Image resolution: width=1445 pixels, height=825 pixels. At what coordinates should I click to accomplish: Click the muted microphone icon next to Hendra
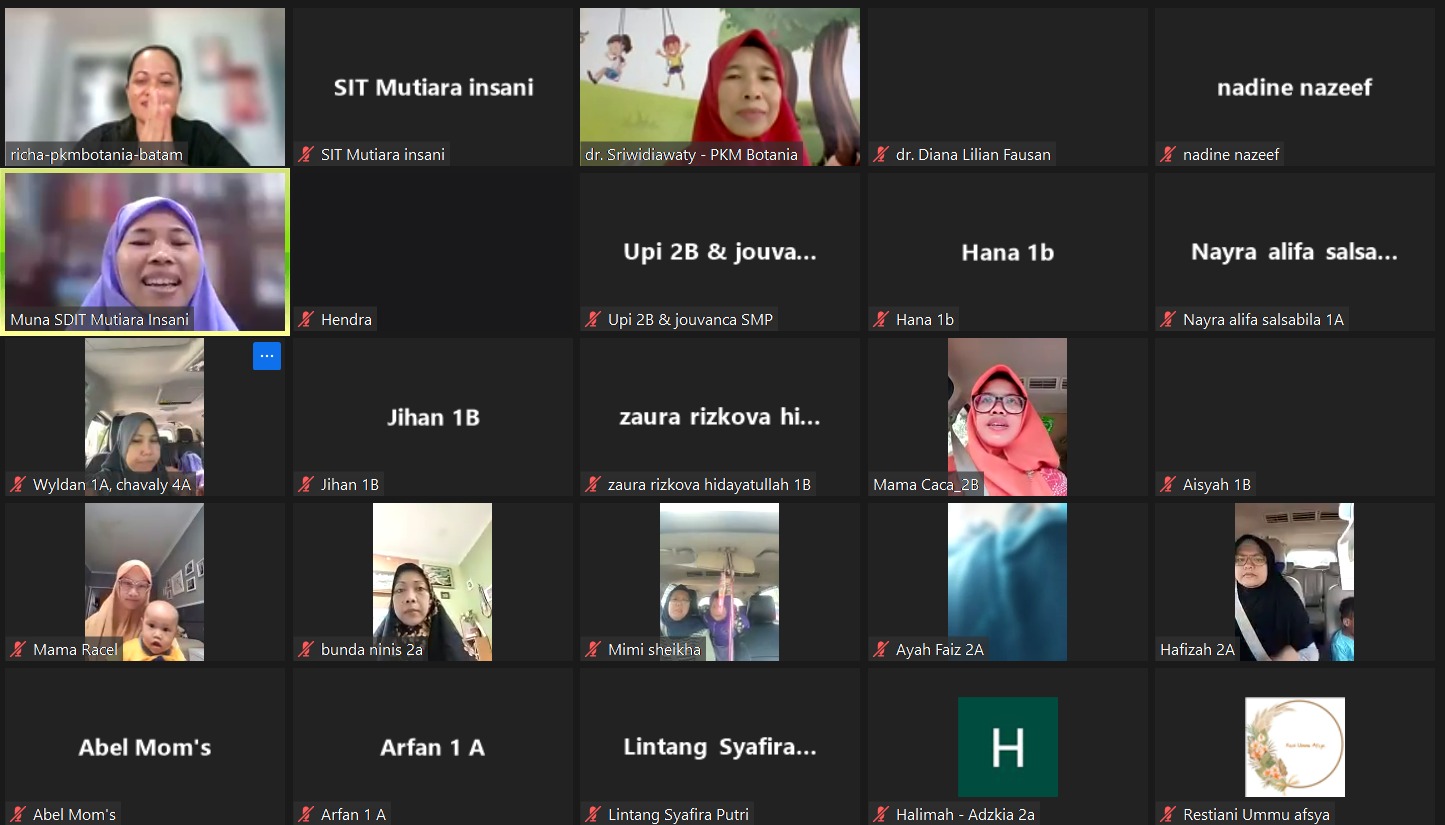(305, 319)
